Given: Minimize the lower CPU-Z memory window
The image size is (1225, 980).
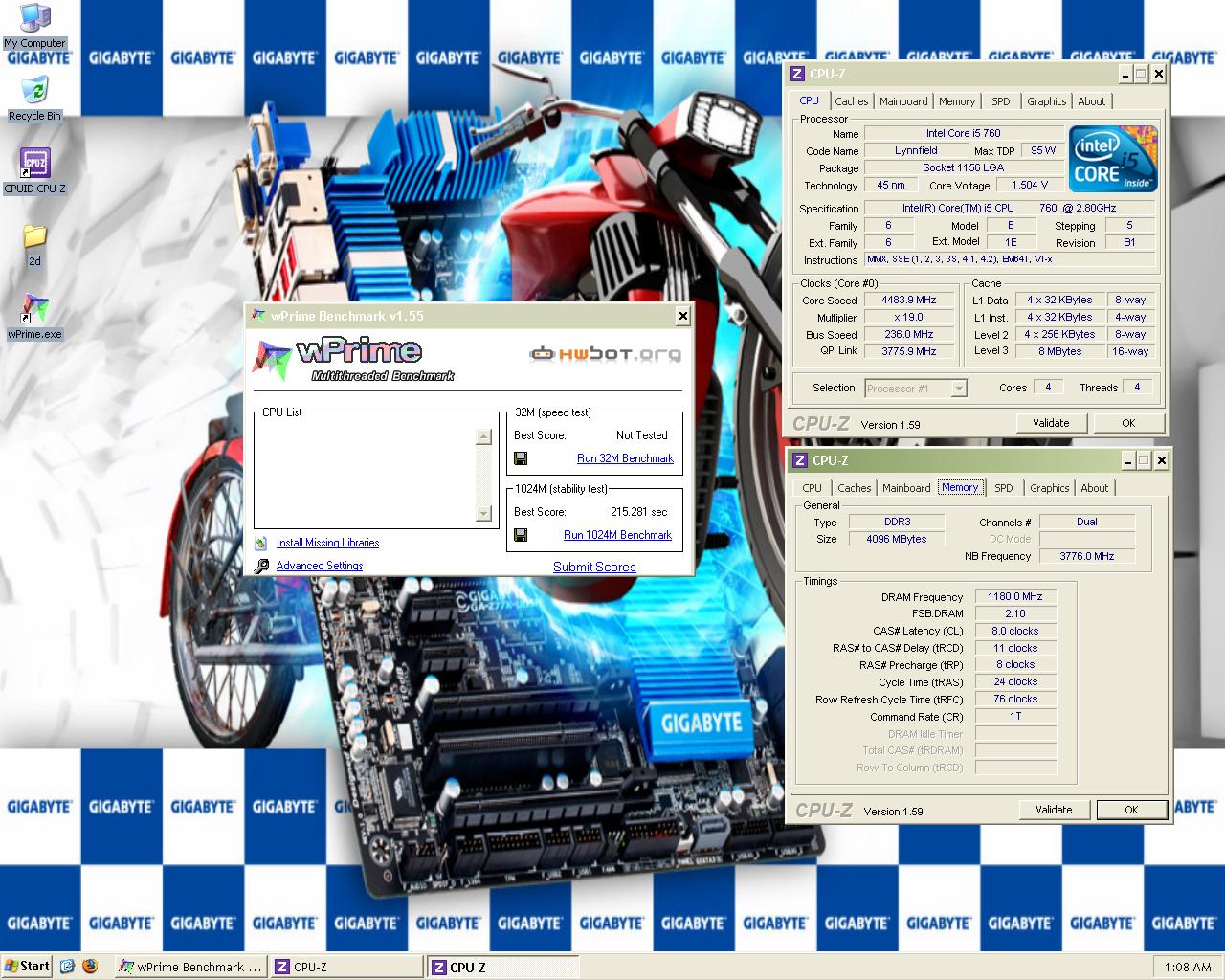Looking at the screenshot, I should pos(1126,460).
